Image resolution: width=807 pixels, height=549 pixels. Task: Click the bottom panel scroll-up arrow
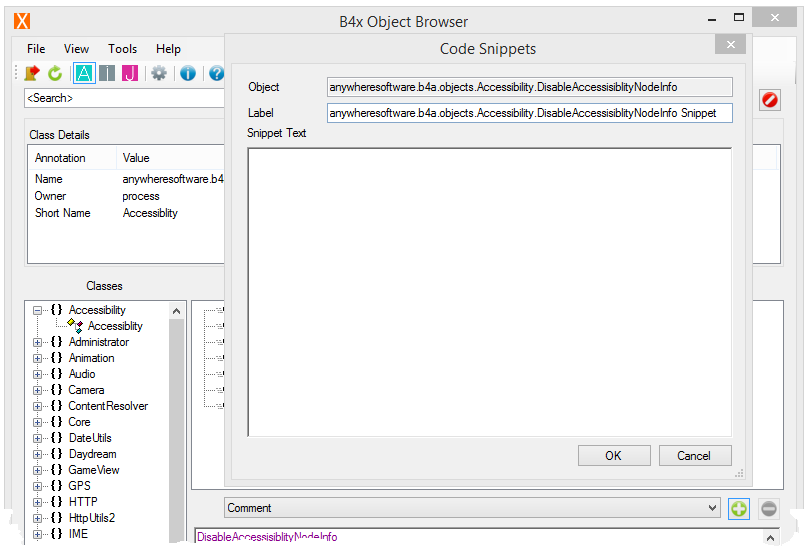point(770,538)
